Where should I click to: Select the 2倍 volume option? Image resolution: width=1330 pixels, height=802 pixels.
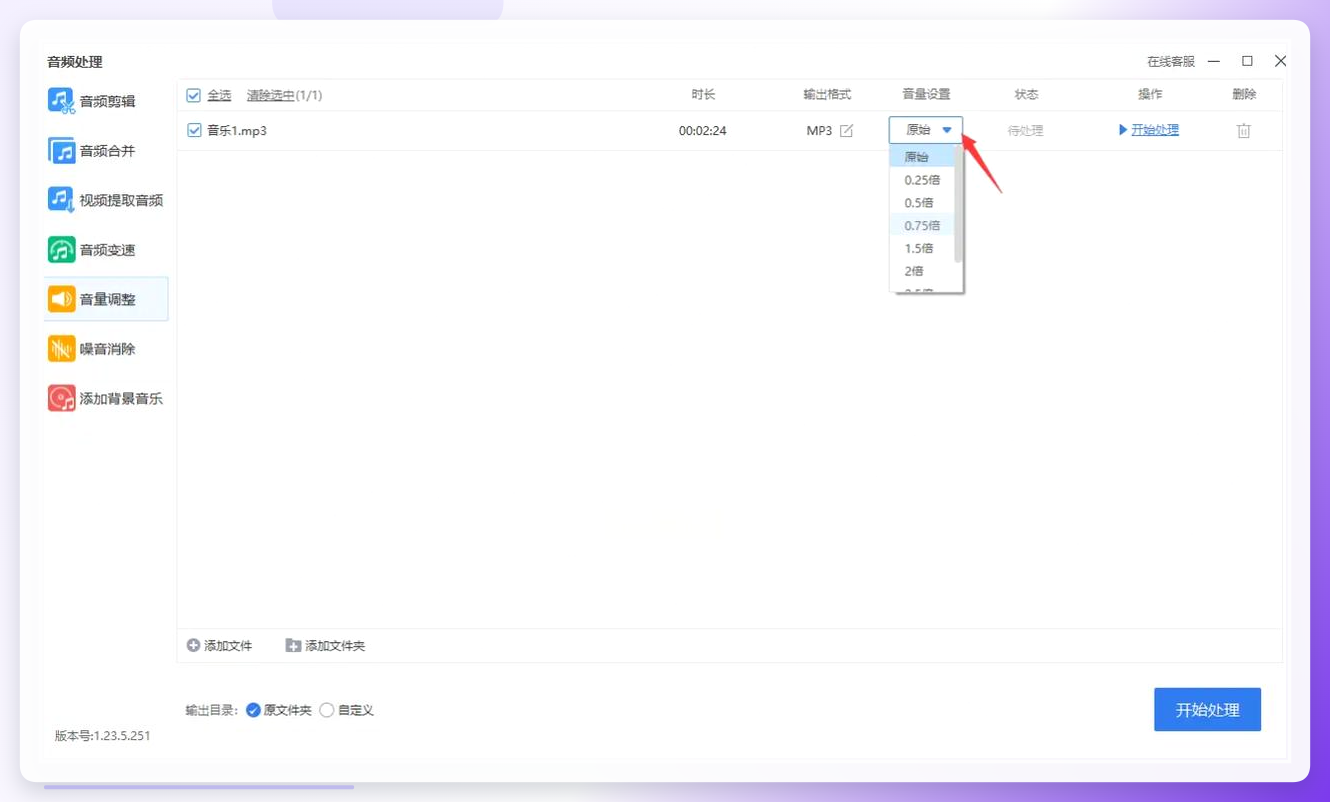pyautogui.click(x=922, y=271)
